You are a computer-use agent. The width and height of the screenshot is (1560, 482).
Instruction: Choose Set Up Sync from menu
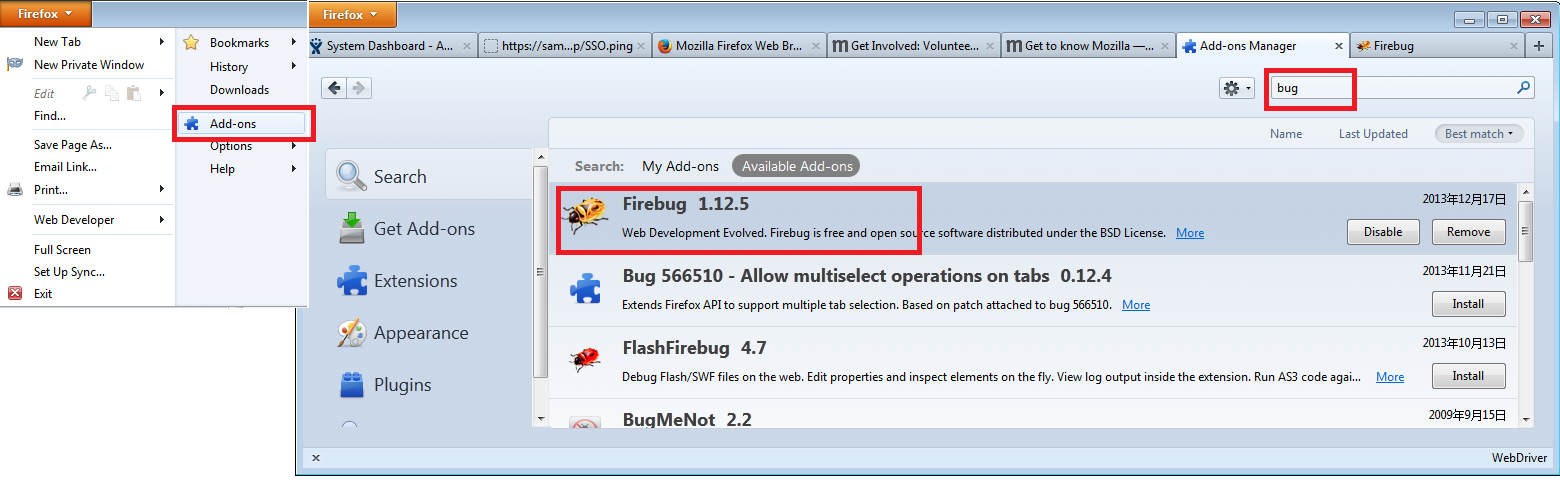click(69, 271)
